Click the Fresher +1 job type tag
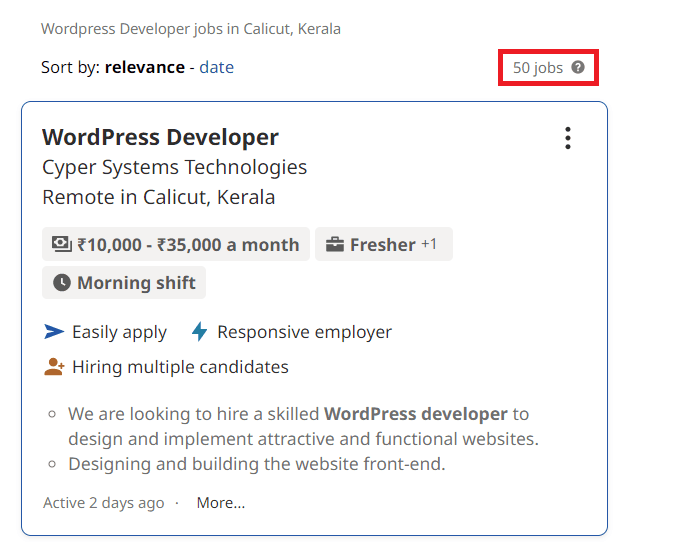 (x=384, y=244)
